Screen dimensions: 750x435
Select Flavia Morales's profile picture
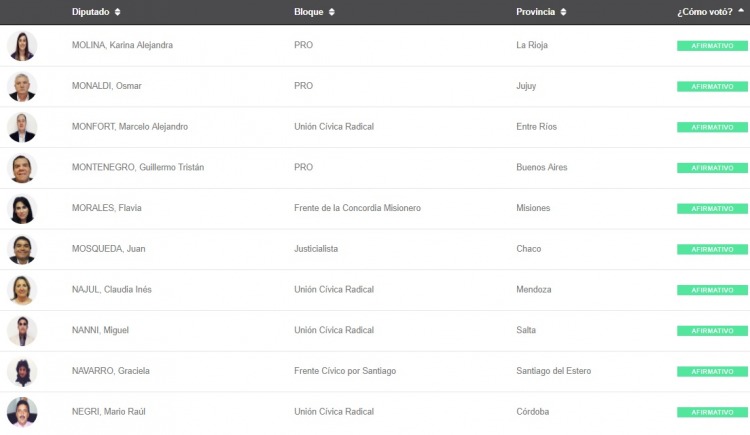pos(22,209)
